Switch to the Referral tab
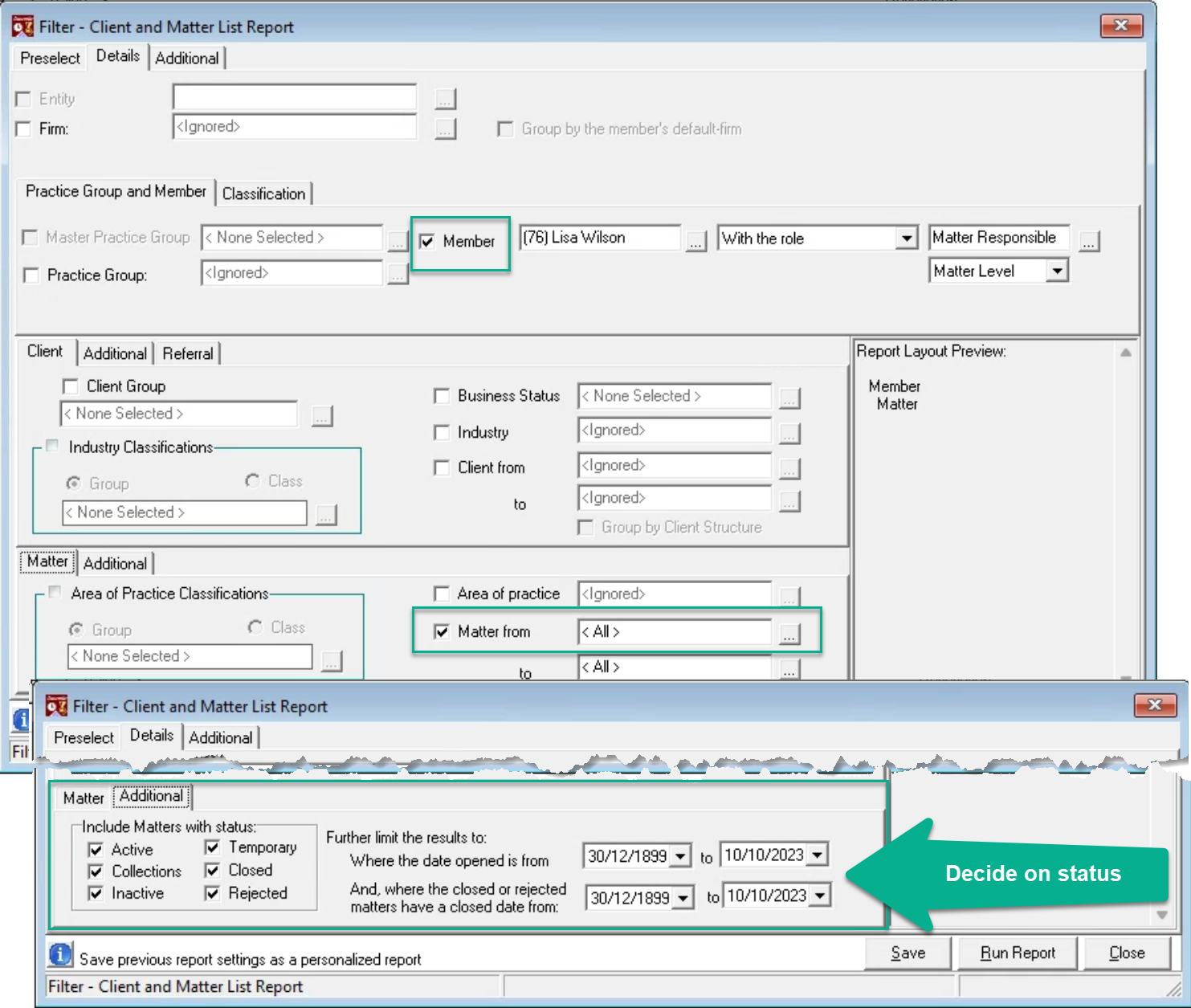 [x=188, y=353]
